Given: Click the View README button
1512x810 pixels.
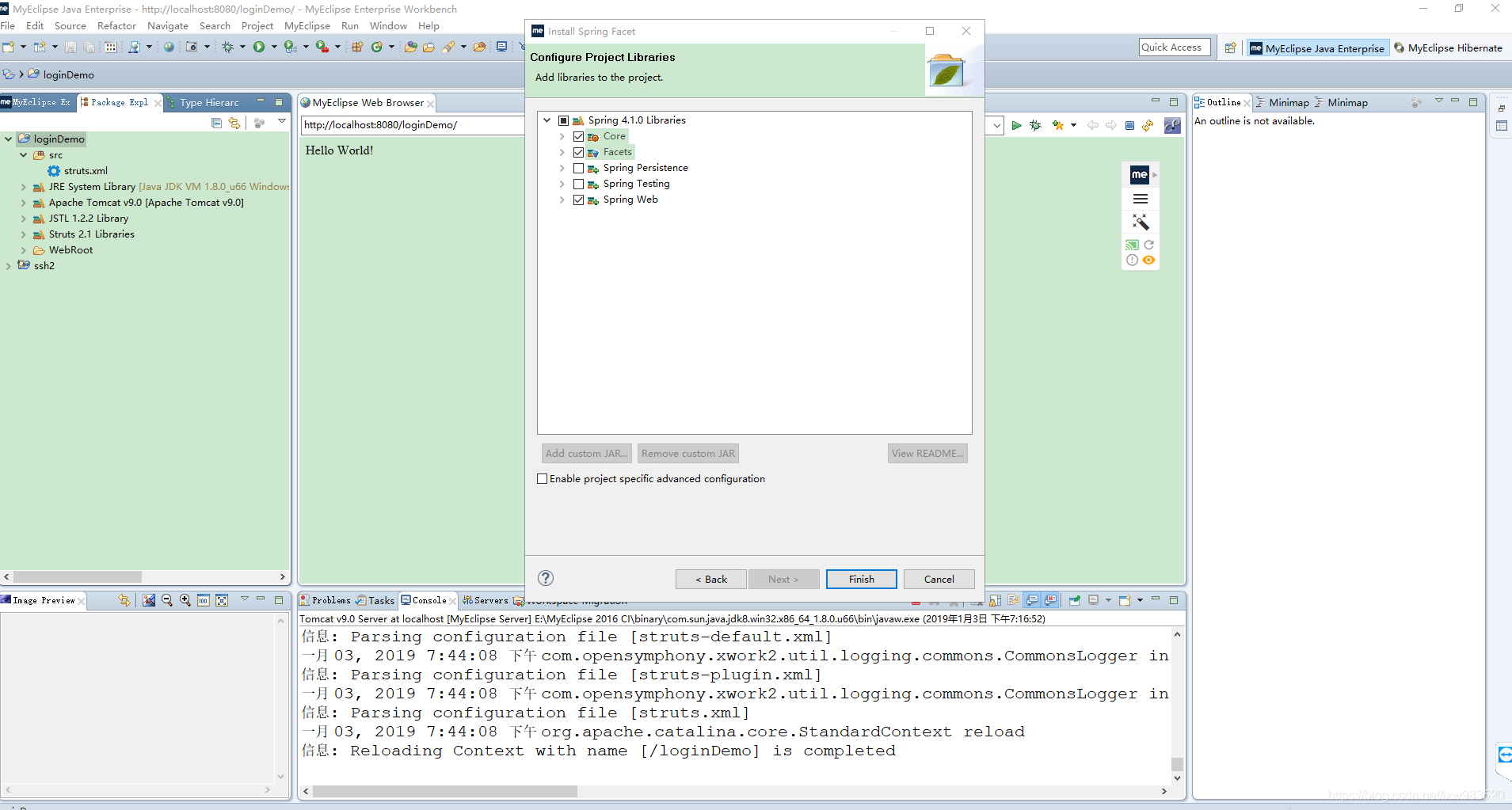Looking at the screenshot, I should click(928, 454).
